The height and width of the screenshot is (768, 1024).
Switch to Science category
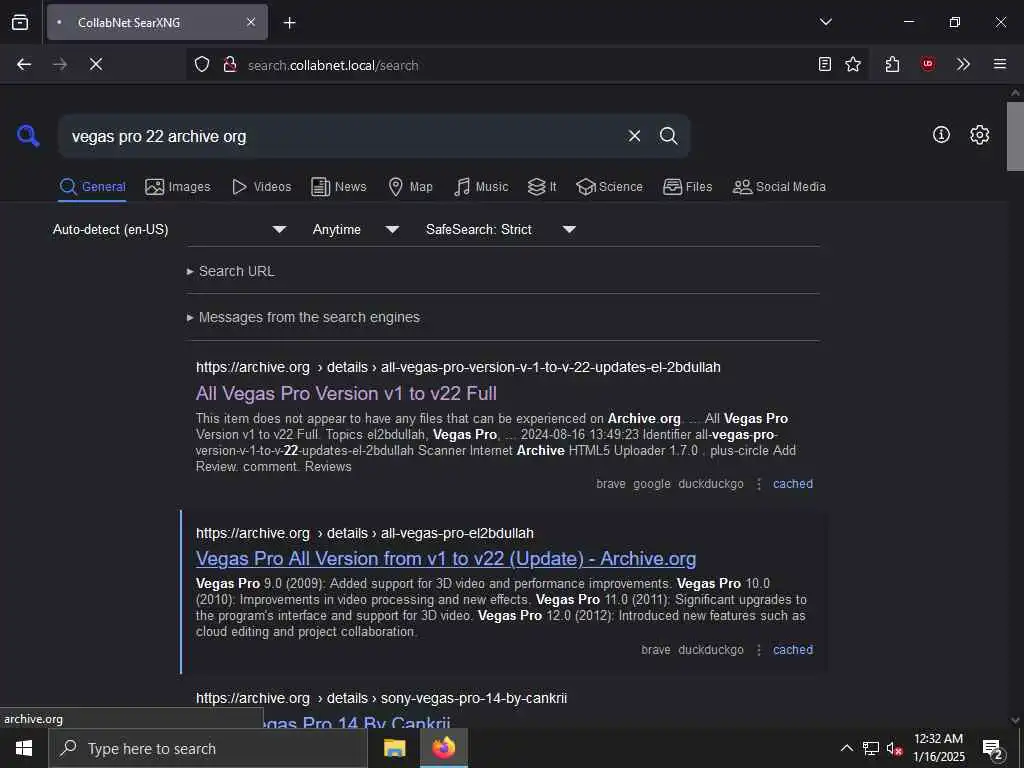[x=609, y=187]
